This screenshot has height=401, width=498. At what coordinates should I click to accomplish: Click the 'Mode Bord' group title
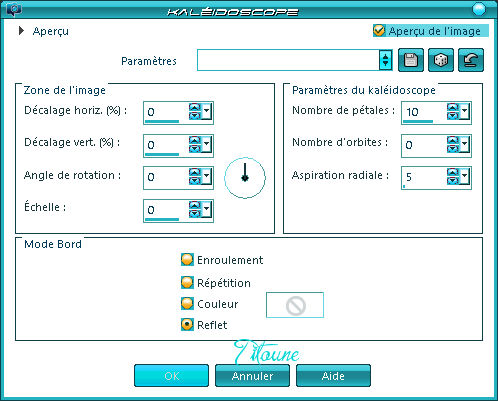[53, 244]
